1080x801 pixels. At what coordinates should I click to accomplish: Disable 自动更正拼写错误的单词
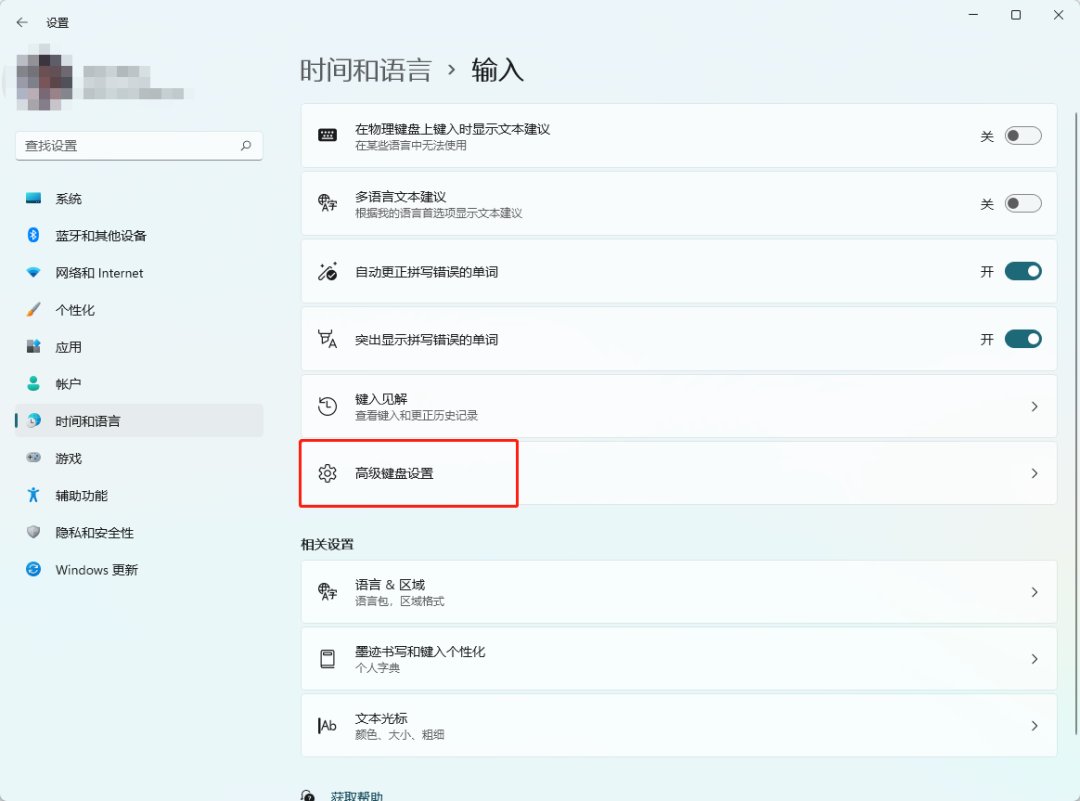[x=1022, y=270]
